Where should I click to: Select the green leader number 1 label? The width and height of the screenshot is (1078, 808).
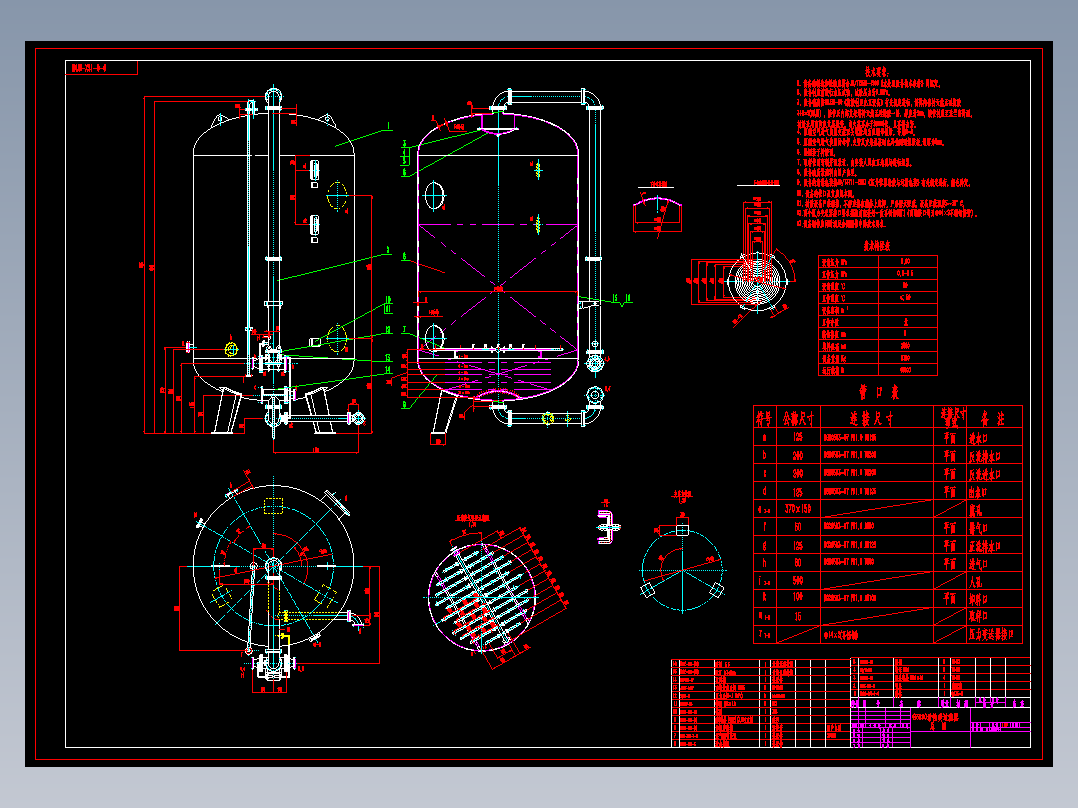pyautogui.click(x=388, y=126)
